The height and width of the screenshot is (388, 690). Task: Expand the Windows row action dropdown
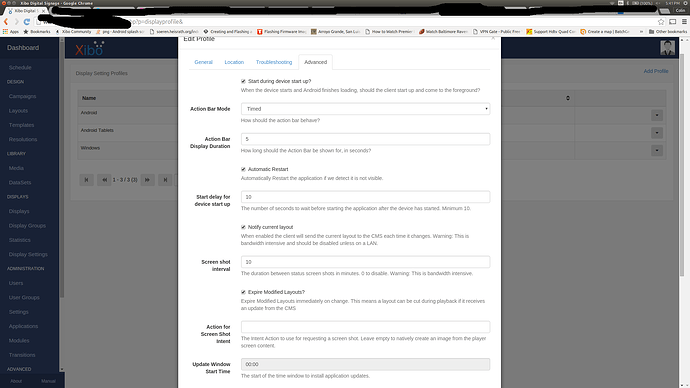coord(657,150)
